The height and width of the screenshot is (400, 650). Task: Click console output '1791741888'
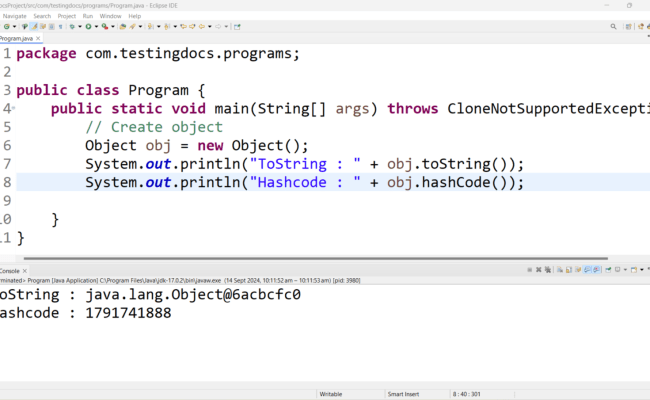(128, 313)
